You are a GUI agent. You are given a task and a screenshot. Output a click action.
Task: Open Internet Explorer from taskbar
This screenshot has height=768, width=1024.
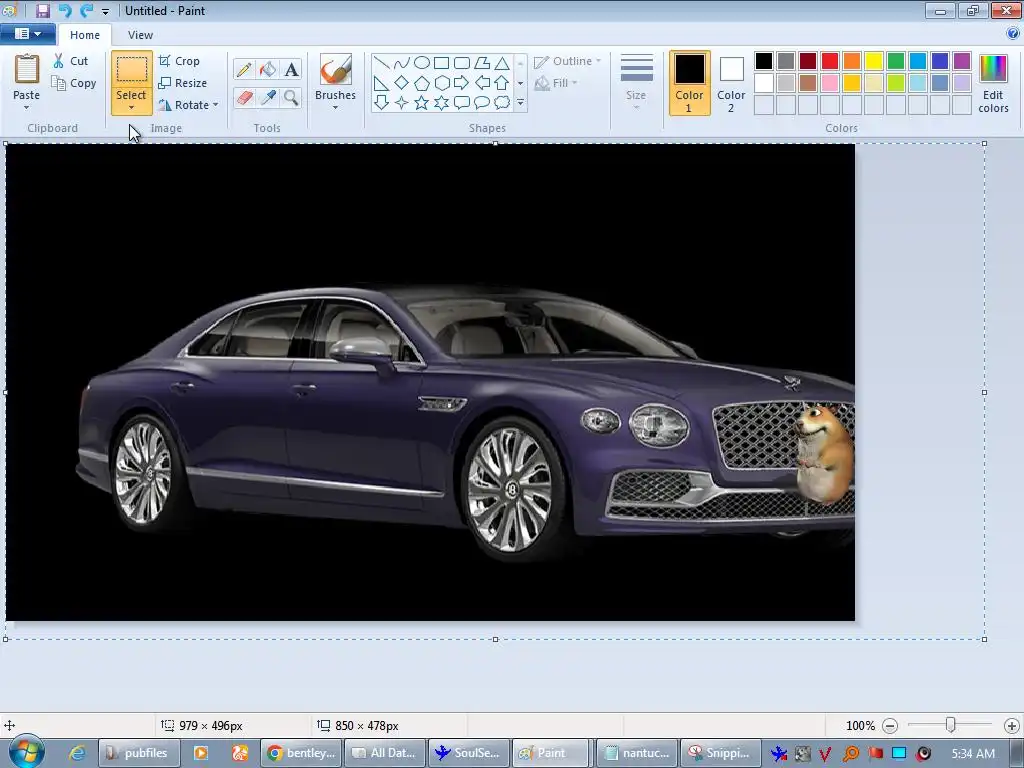point(77,753)
